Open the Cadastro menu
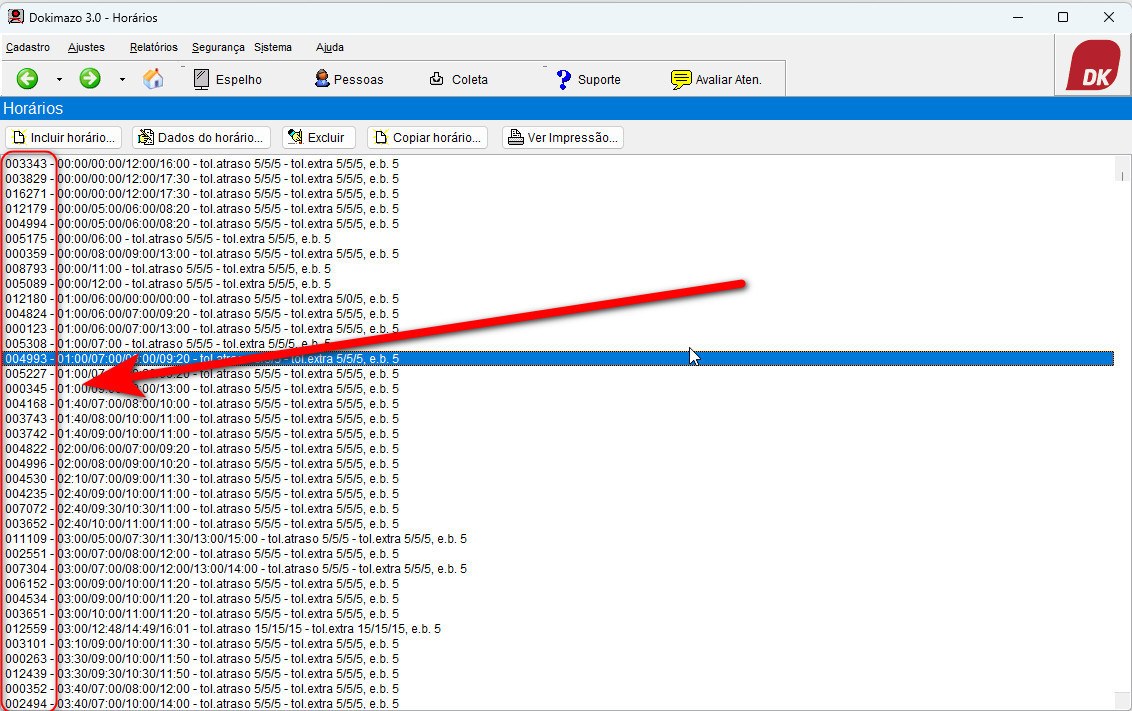This screenshot has width=1132, height=711. tap(28, 47)
